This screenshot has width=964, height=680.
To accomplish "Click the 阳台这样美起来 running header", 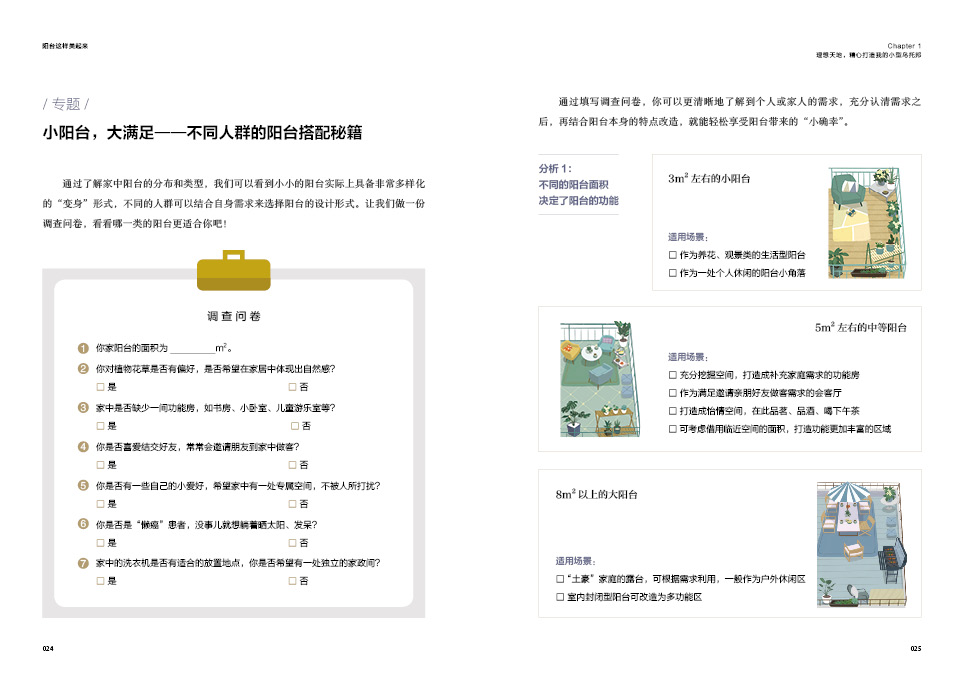I will click(x=65, y=45).
